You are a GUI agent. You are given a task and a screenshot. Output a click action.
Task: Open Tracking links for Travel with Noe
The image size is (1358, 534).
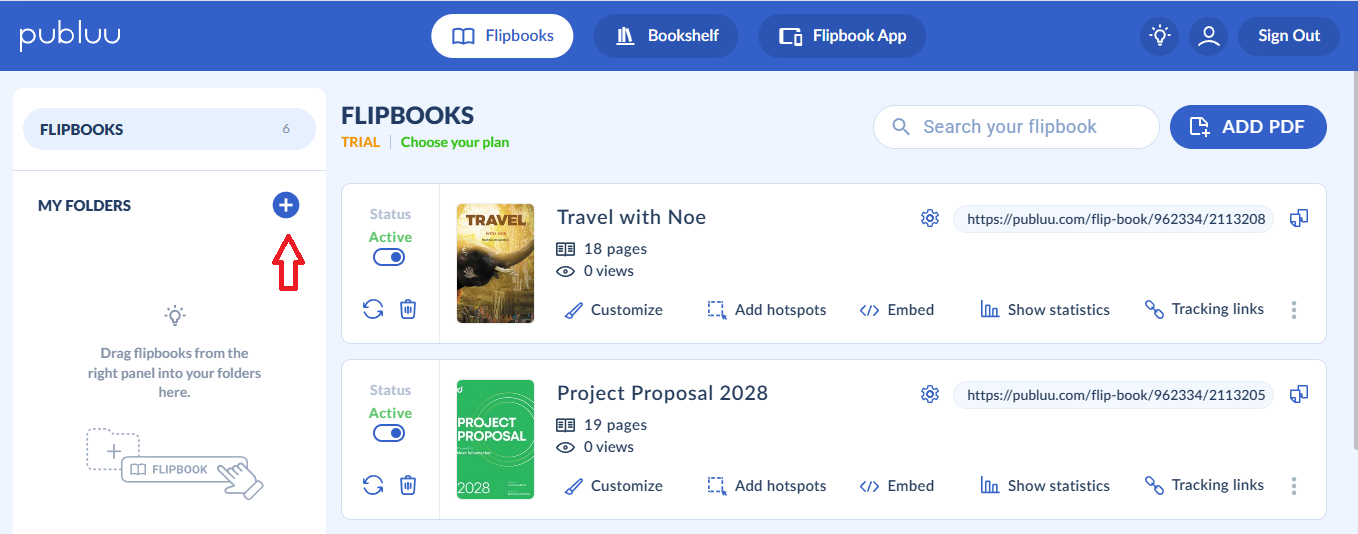(1204, 309)
